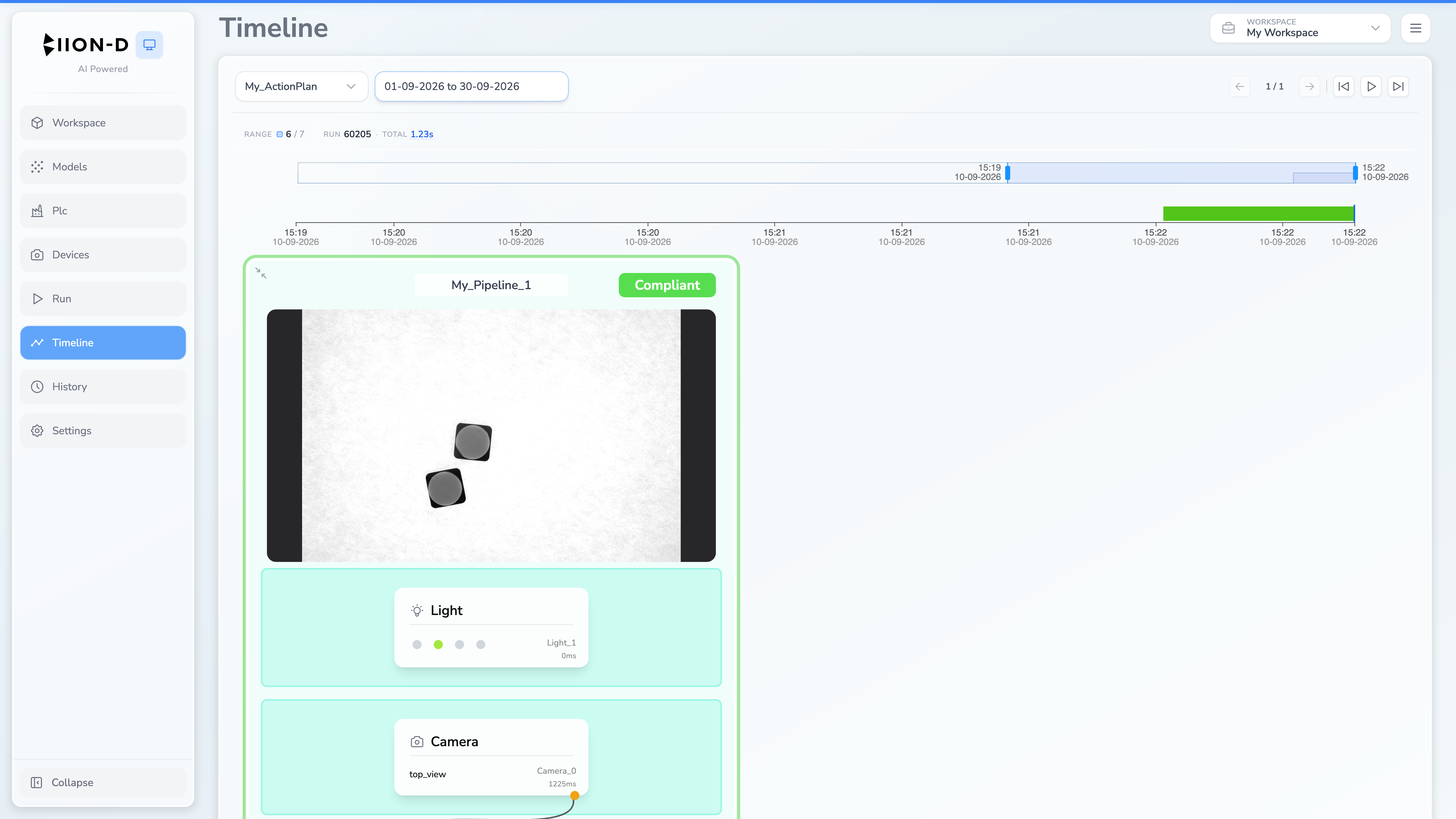Open the hamburger menu
Screen dimensions: 1456x819
1415,28
